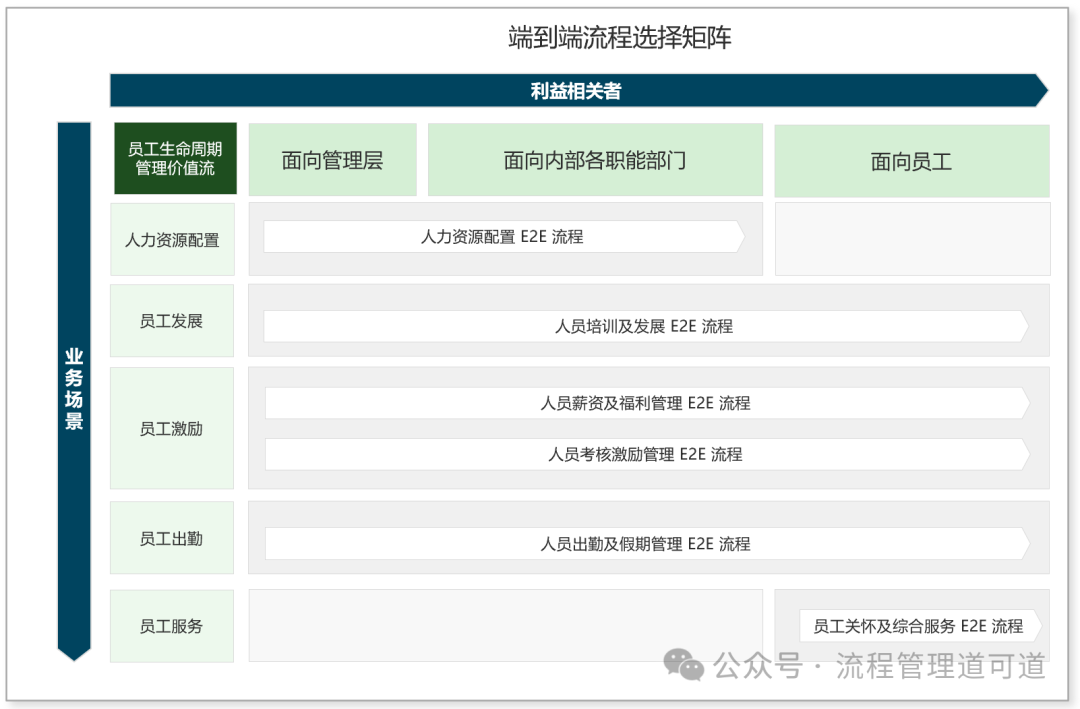Open the 人员考核激励管理 E2E 流程 arrow
Image resolution: width=1080 pixels, height=709 pixels.
point(645,454)
